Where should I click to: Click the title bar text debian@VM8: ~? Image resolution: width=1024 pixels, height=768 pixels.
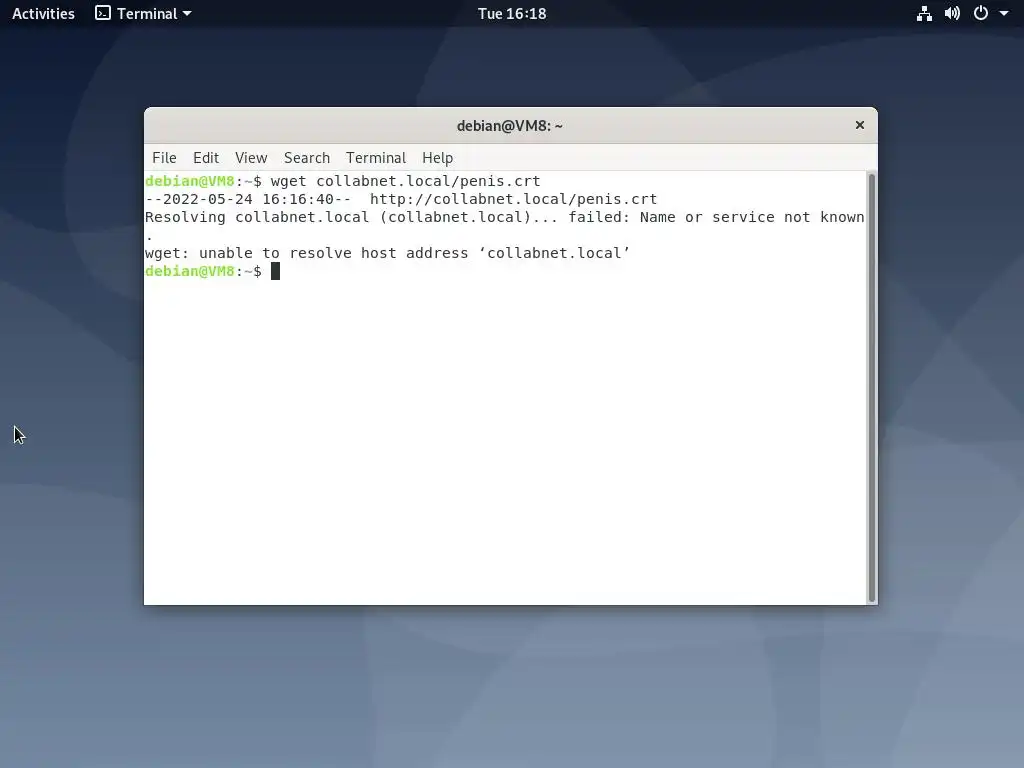click(509, 125)
